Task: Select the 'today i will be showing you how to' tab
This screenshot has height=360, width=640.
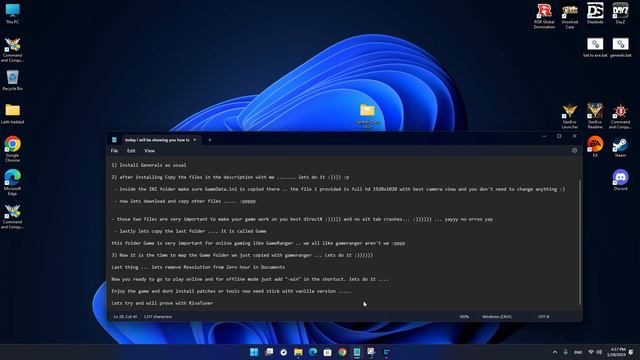Action: 157,140
